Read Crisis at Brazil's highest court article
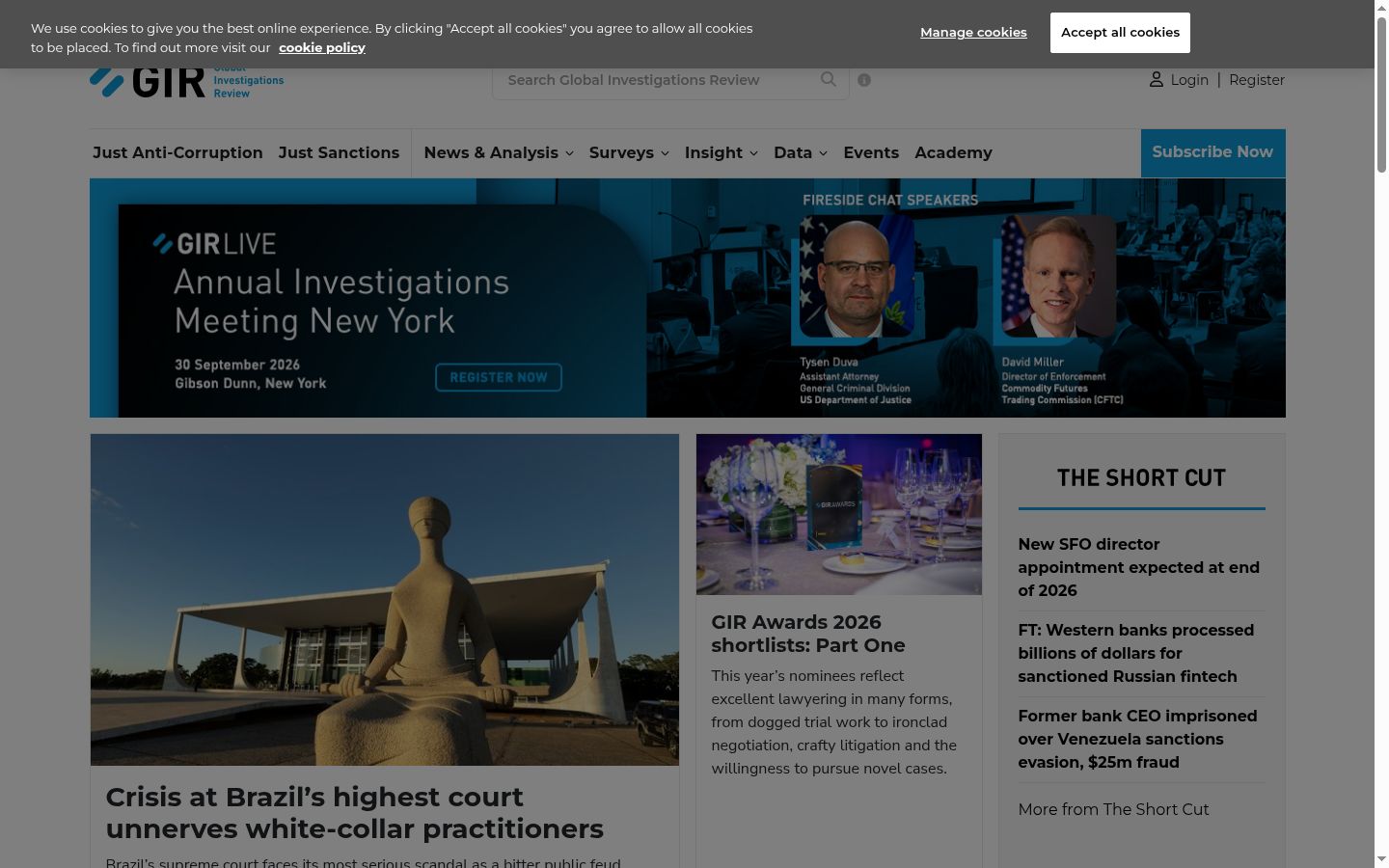1389x868 pixels. pyautogui.click(x=355, y=813)
